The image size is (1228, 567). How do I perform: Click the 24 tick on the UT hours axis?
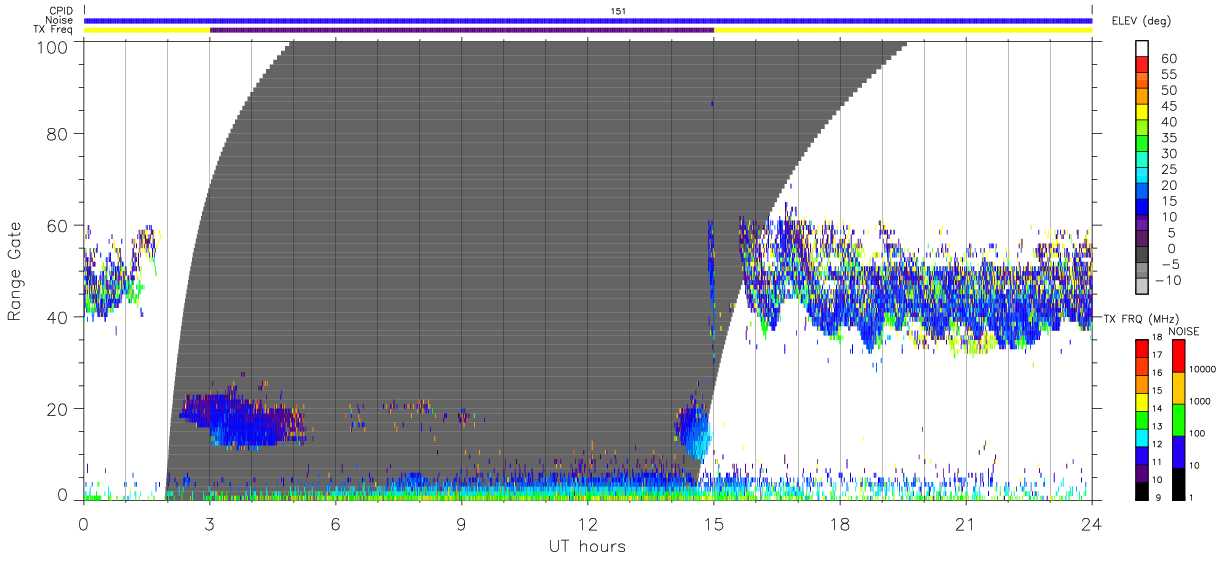click(x=1092, y=523)
